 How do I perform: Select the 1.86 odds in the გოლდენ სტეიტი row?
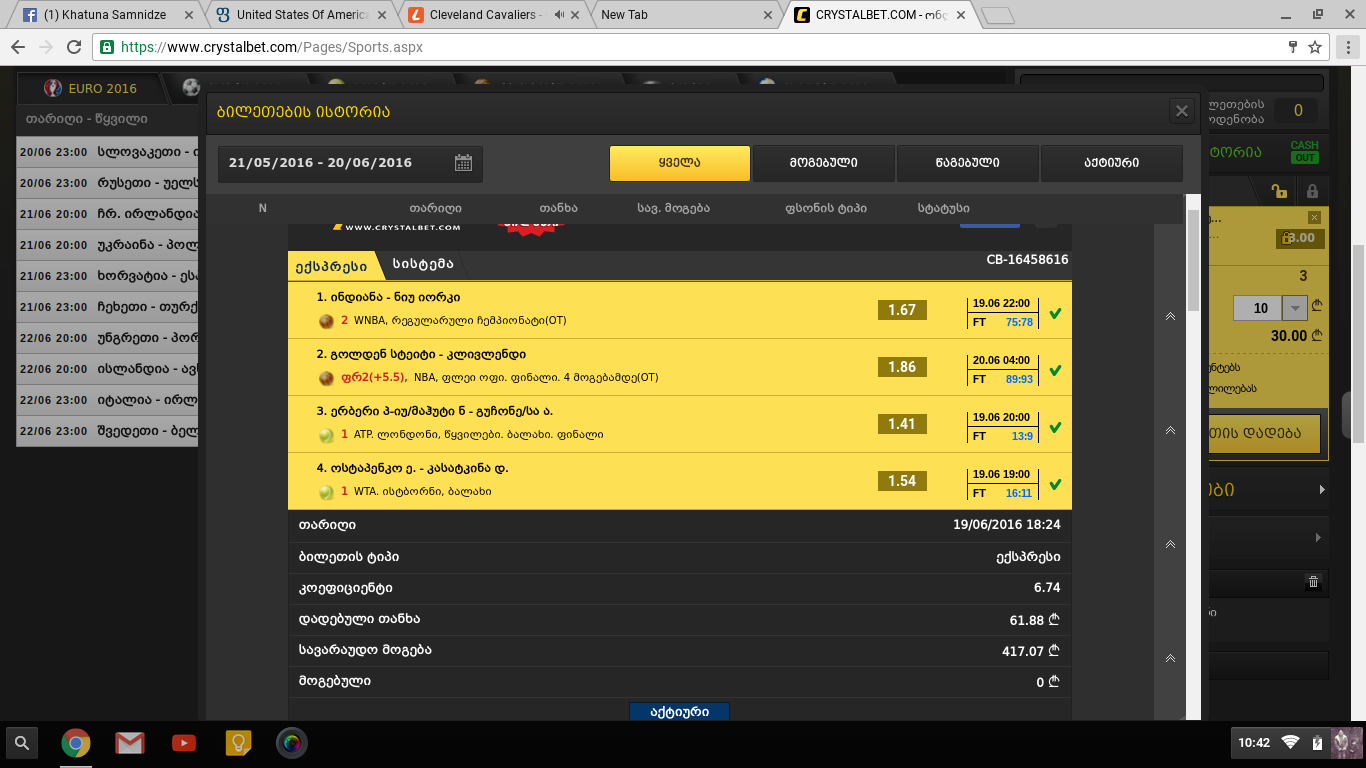(902, 367)
